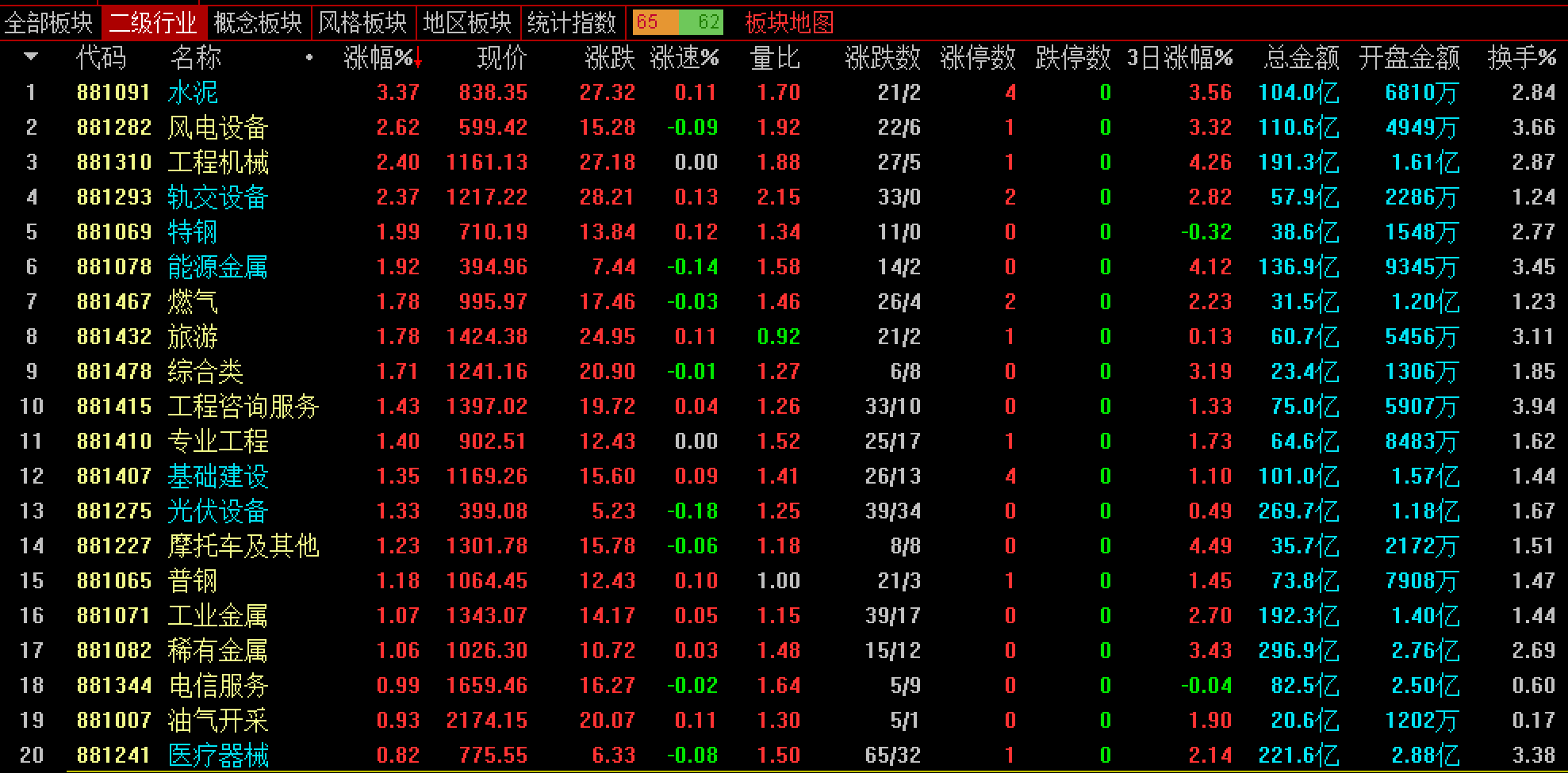Open the 板块地图 link
Image resolution: width=1568 pixels, height=773 pixels.
pyautogui.click(x=789, y=23)
